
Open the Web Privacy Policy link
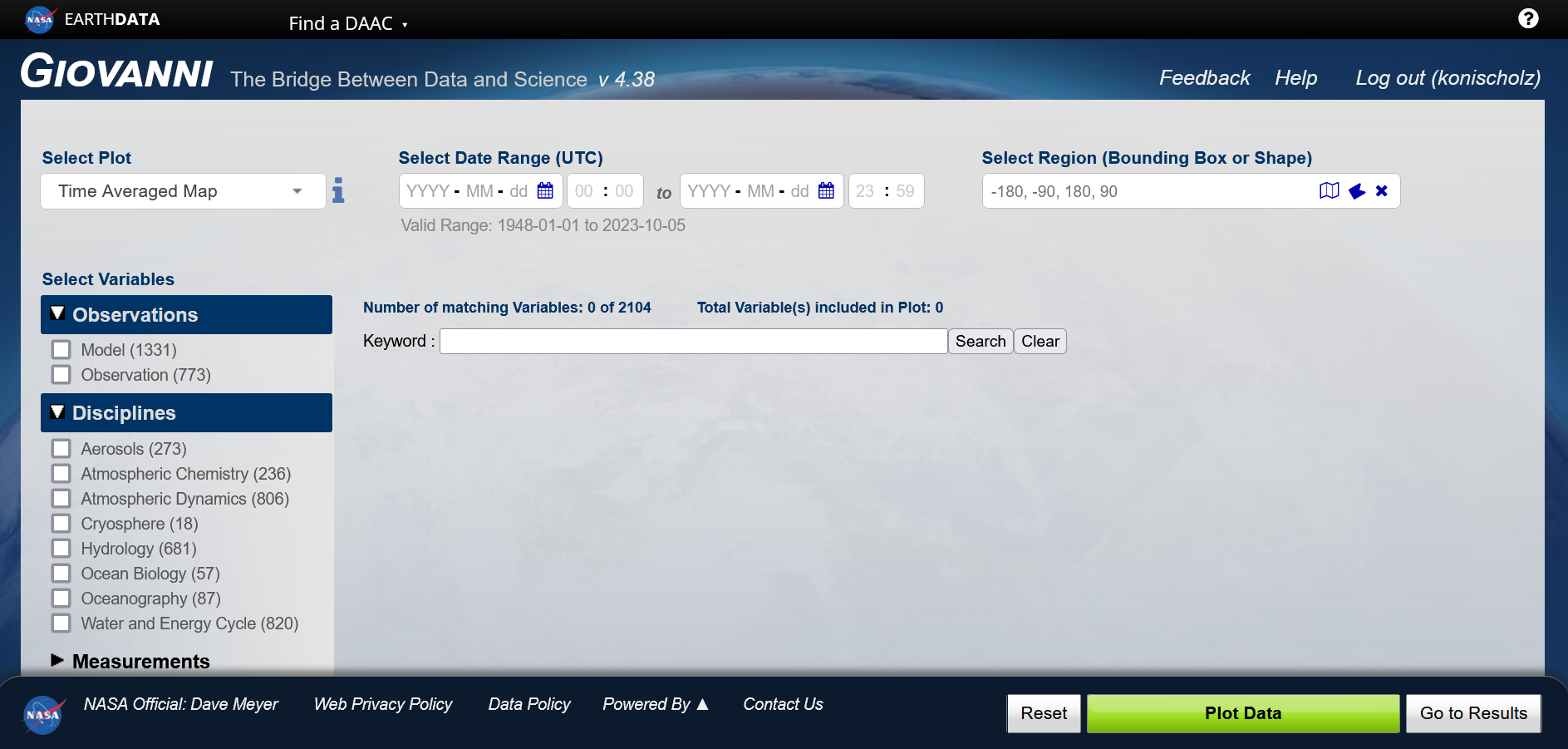pyautogui.click(x=383, y=704)
